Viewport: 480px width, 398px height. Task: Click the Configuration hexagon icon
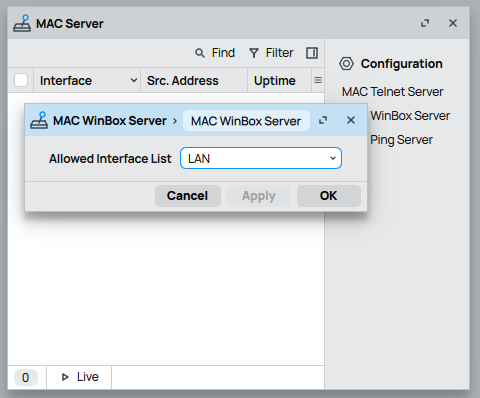pyautogui.click(x=346, y=63)
